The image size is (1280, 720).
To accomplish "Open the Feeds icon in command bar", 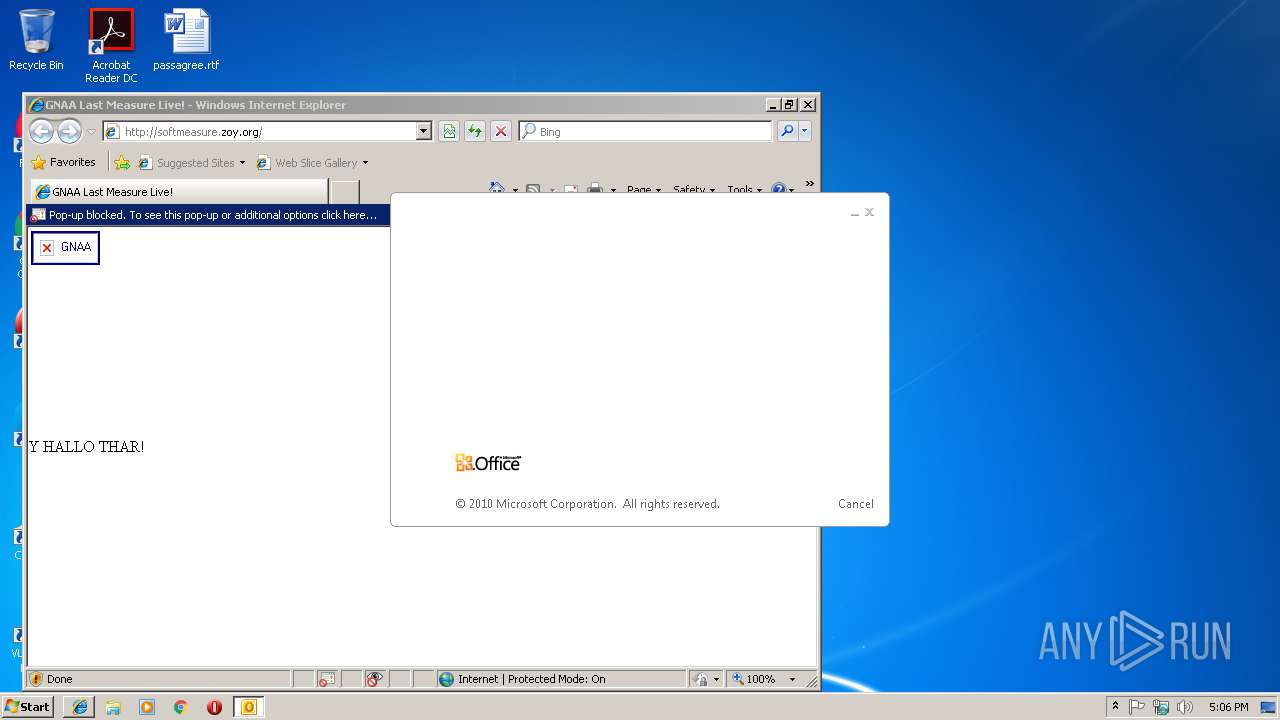I will 533,189.
